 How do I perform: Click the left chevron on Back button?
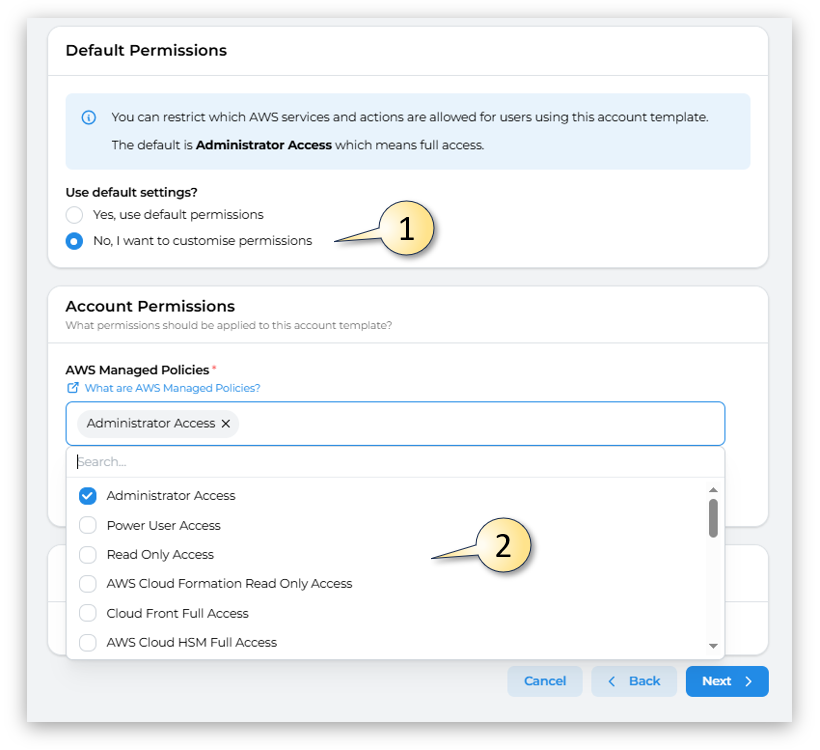tap(612, 681)
